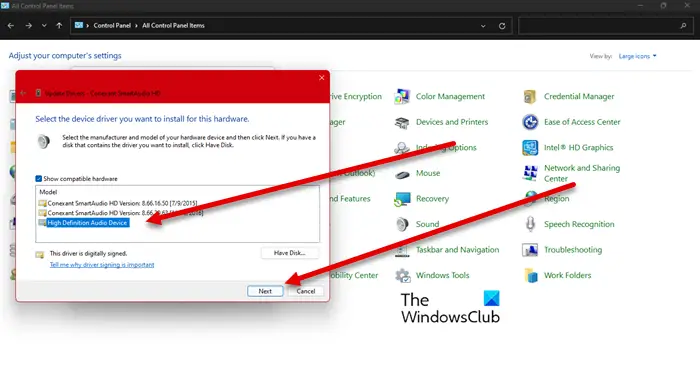
Task: Click All Control Panel Items breadcrumb
Action: pos(173,26)
